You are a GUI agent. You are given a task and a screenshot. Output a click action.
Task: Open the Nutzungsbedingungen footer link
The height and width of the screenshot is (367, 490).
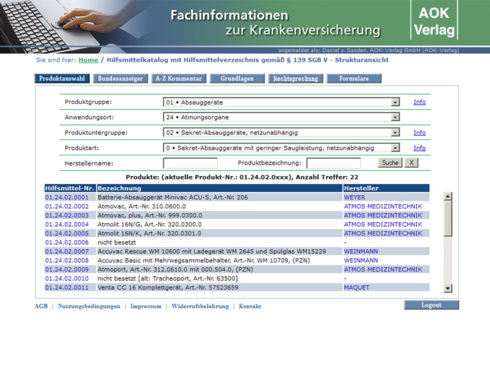(89, 306)
